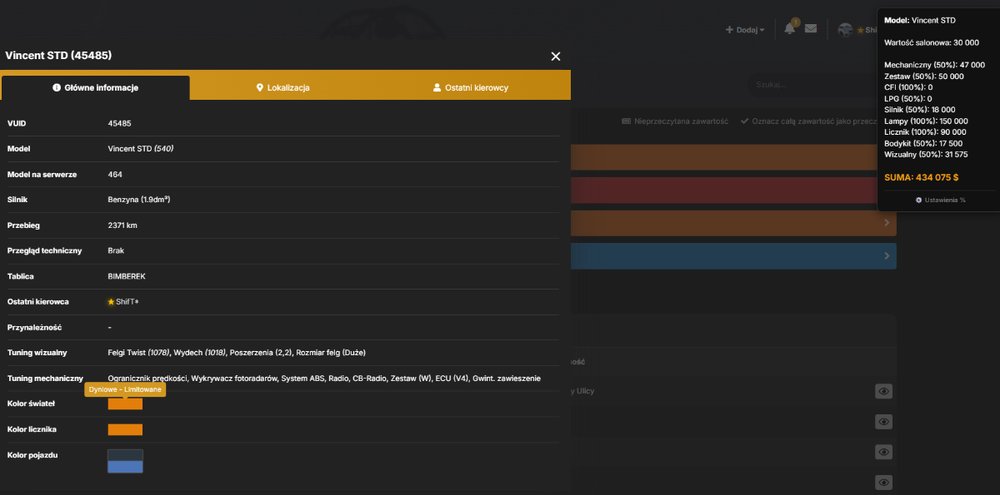Click the Silnik value Benzyna (1.9dm³)
Screen dimensions: 1000x495
tap(139, 200)
